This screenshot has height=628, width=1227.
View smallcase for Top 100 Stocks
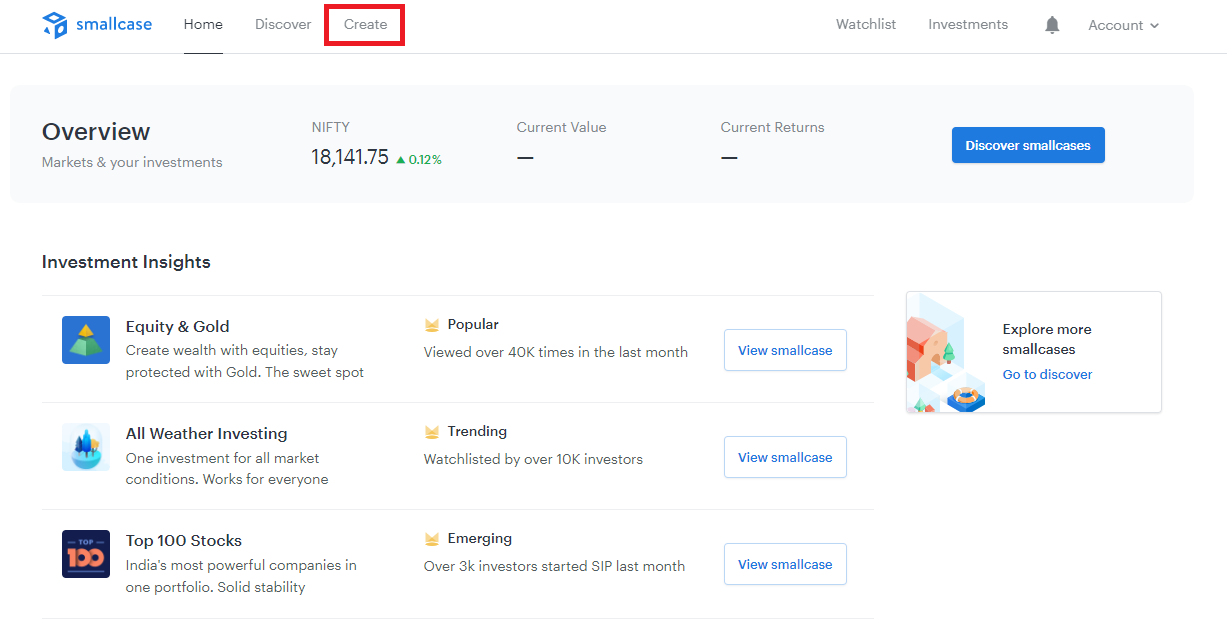(x=785, y=564)
